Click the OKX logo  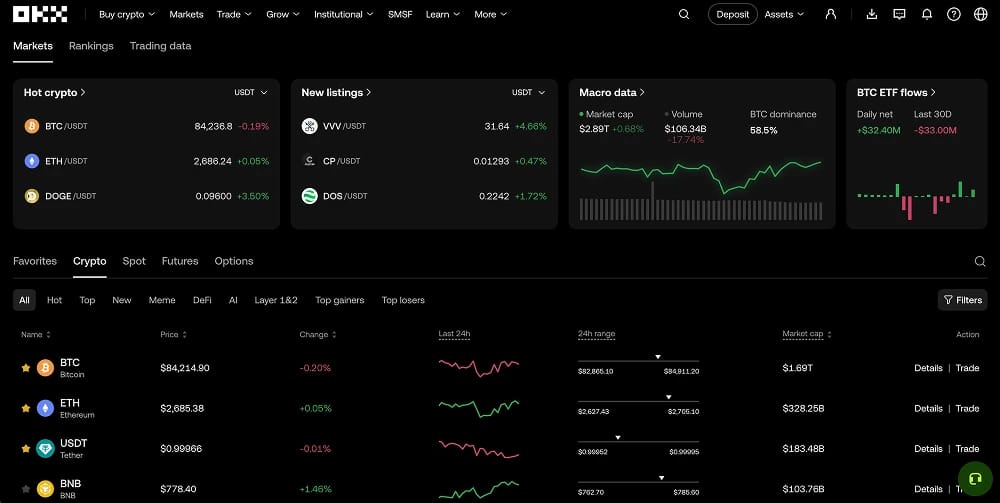click(40, 14)
